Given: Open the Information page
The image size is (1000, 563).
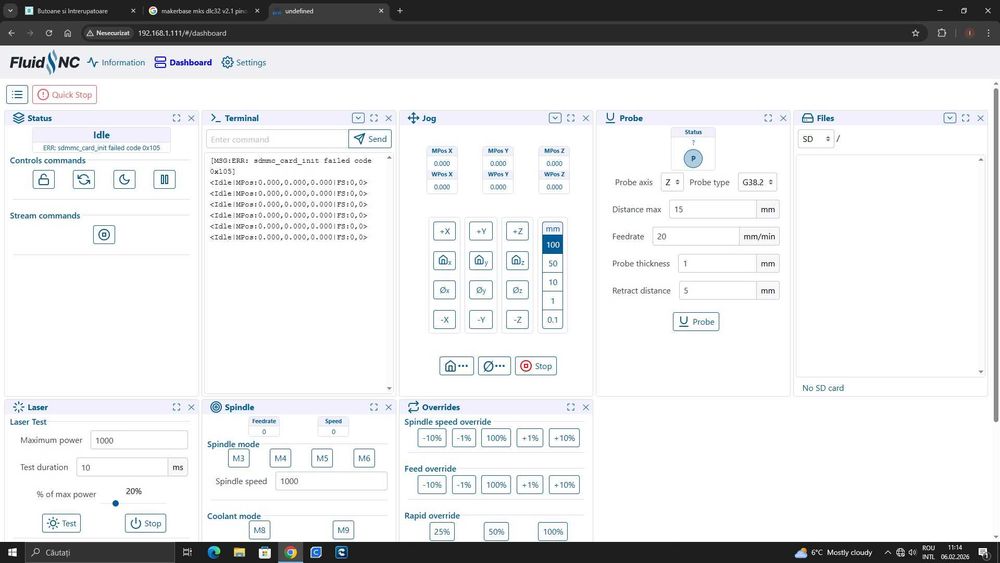Looking at the screenshot, I should click(x=116, y=62).
